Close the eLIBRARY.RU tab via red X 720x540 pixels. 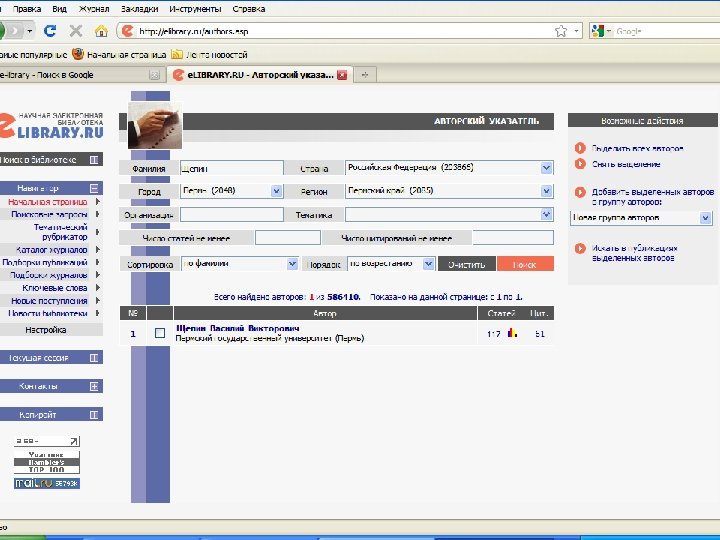pyautogui.click(x=342, y=75)
